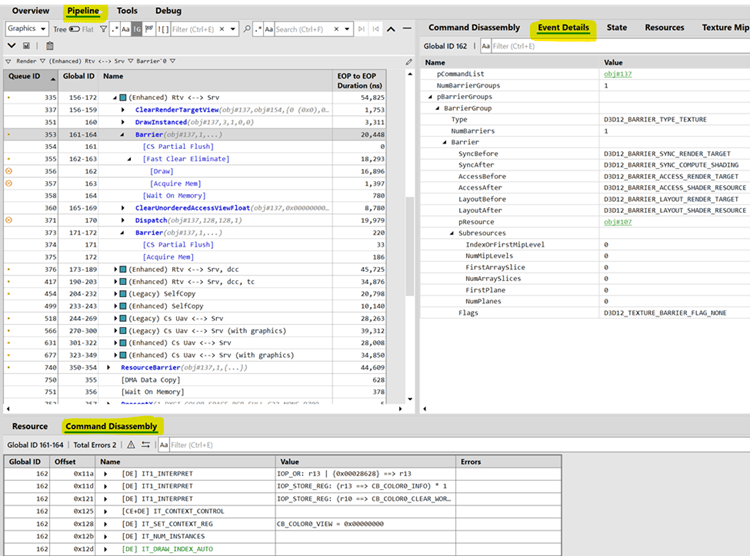Open the Debug tab
Viewport: 750px width, 556px height.
168,11
